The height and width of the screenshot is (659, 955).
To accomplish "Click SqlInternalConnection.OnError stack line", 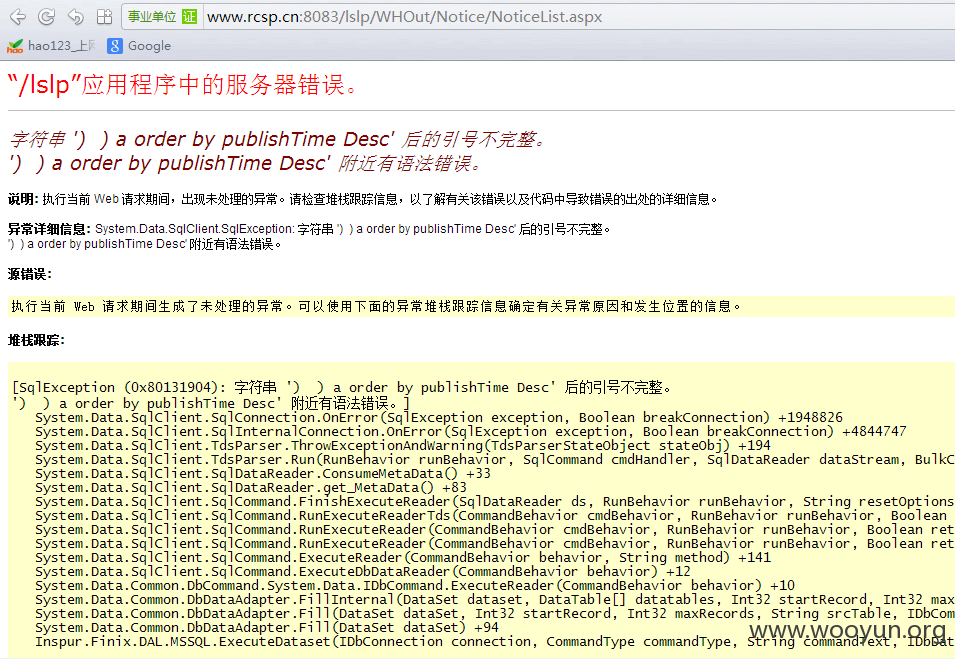I will 470,432.
